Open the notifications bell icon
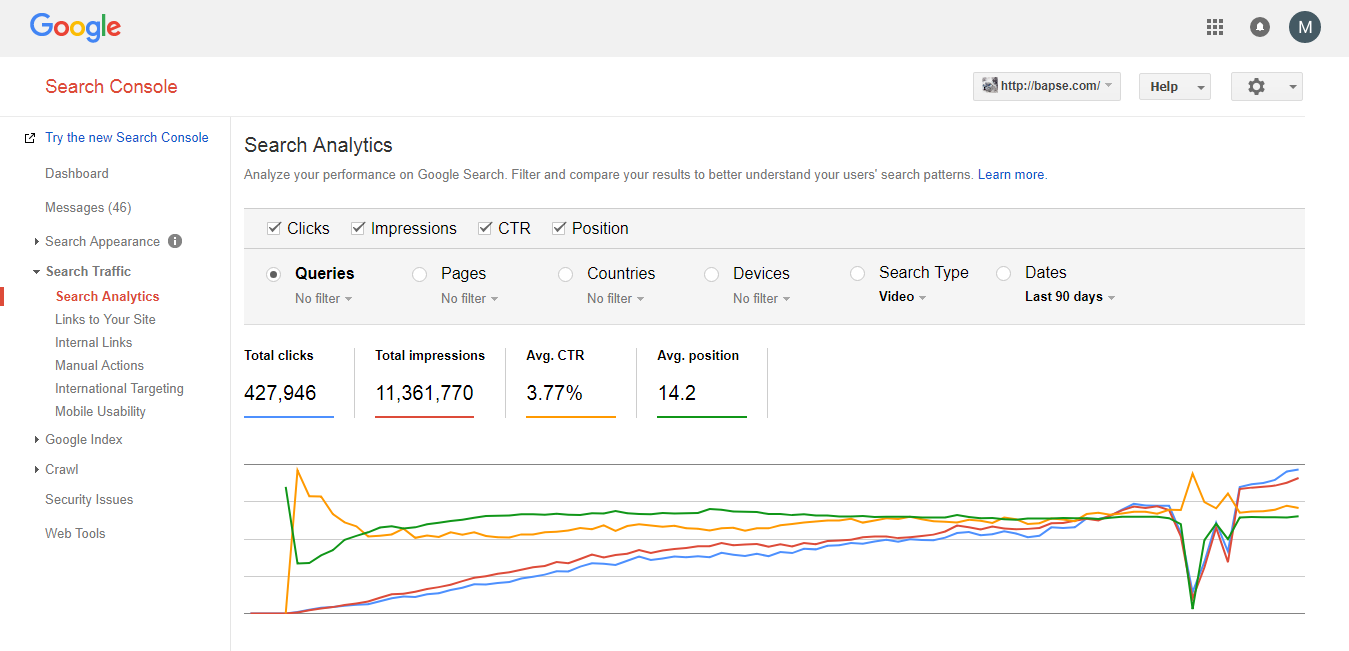 1260,27
